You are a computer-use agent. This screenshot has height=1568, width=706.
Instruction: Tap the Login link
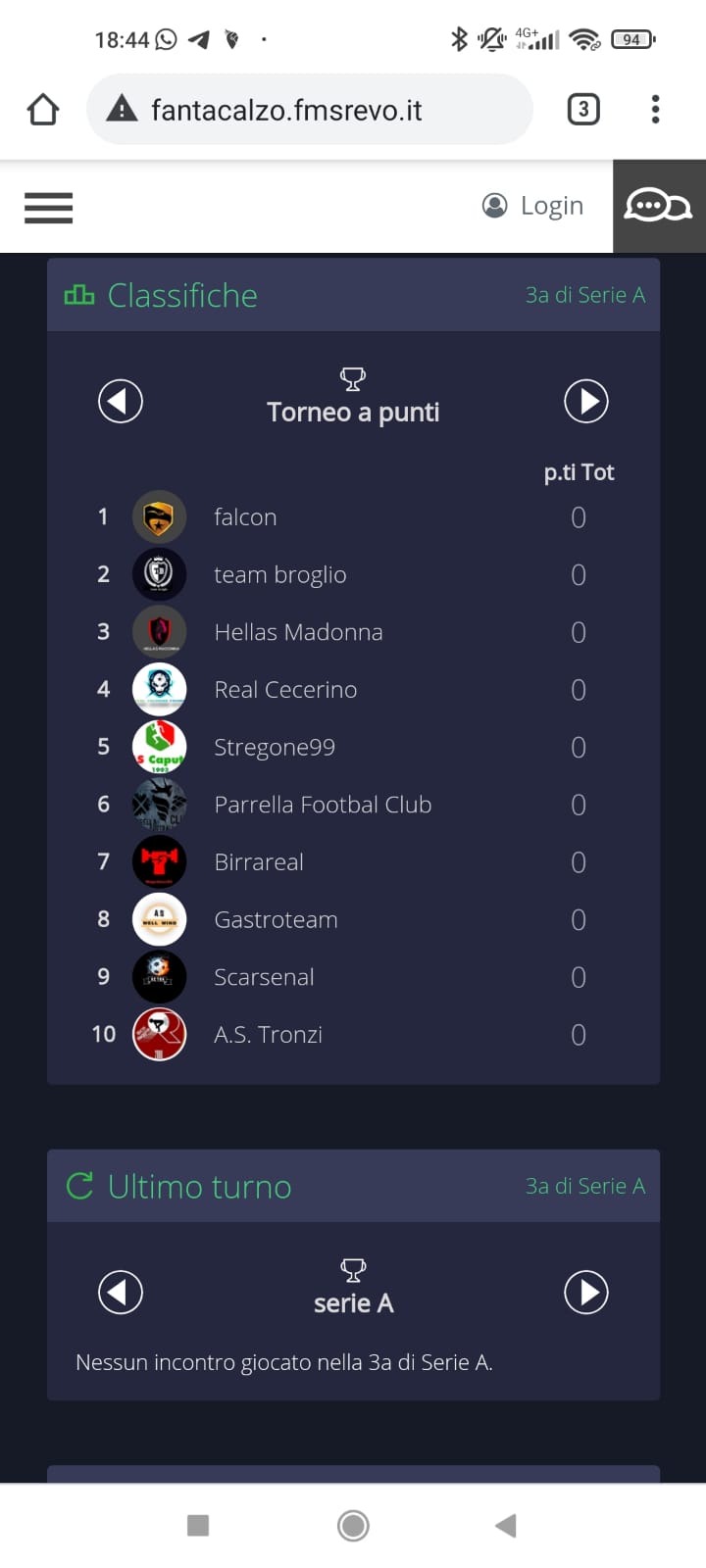(x=533, y=206)
